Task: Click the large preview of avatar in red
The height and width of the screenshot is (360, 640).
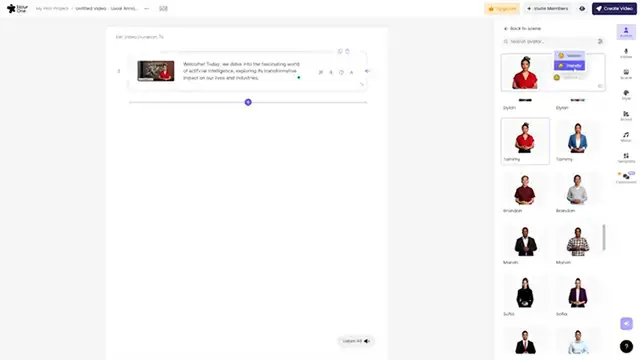Action: 525,72
